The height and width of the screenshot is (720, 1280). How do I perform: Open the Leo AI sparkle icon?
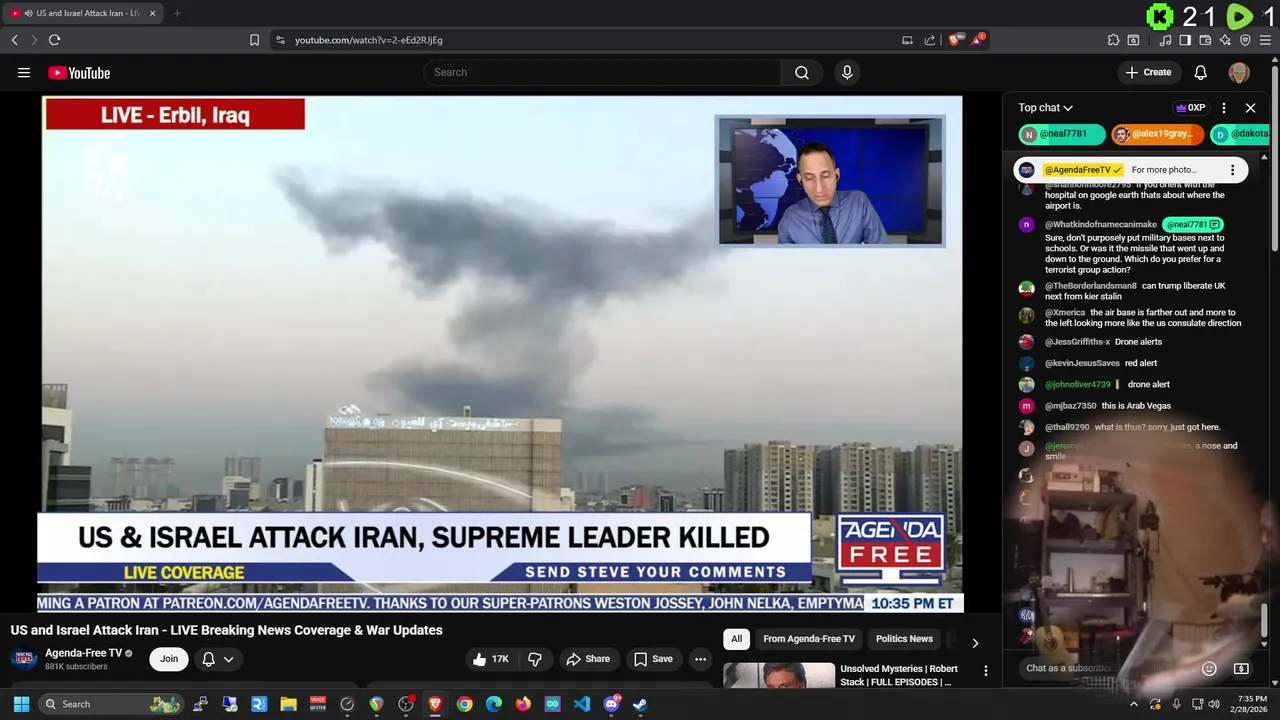(1225, 40)
